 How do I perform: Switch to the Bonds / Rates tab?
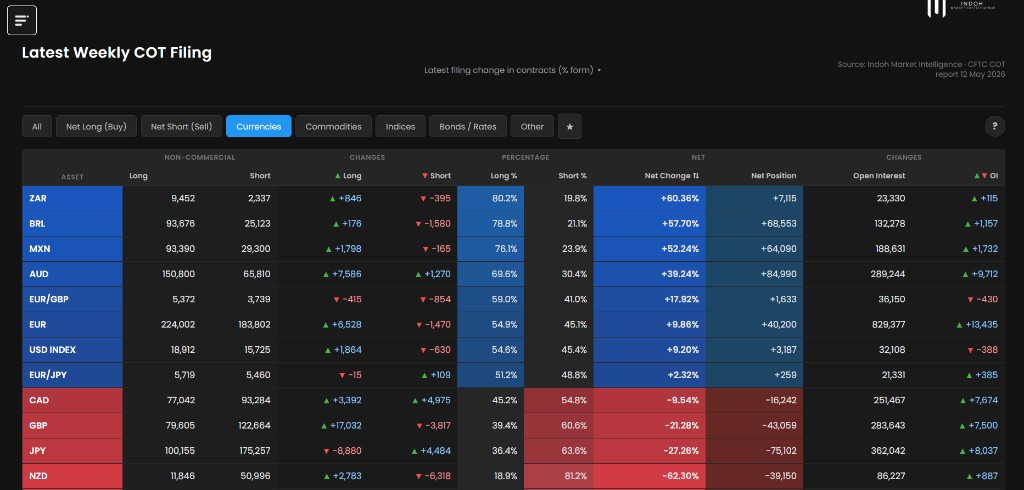coord(468,127)
